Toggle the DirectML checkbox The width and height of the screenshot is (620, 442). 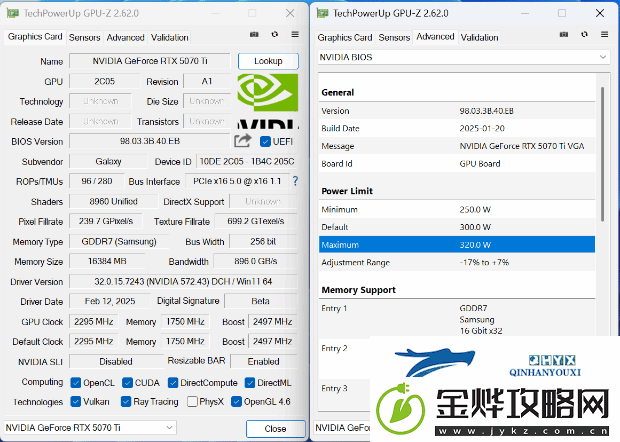[x=250, y=383]
